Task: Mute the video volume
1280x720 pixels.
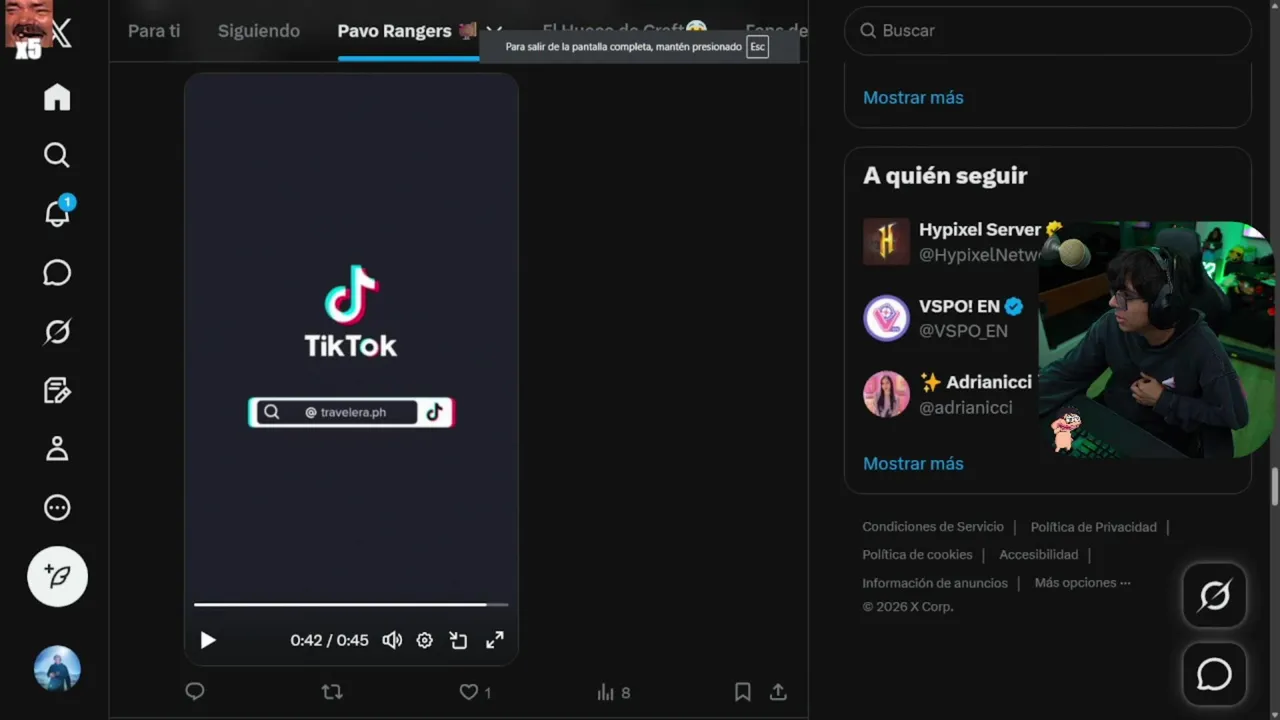Action: pos(392,640)
